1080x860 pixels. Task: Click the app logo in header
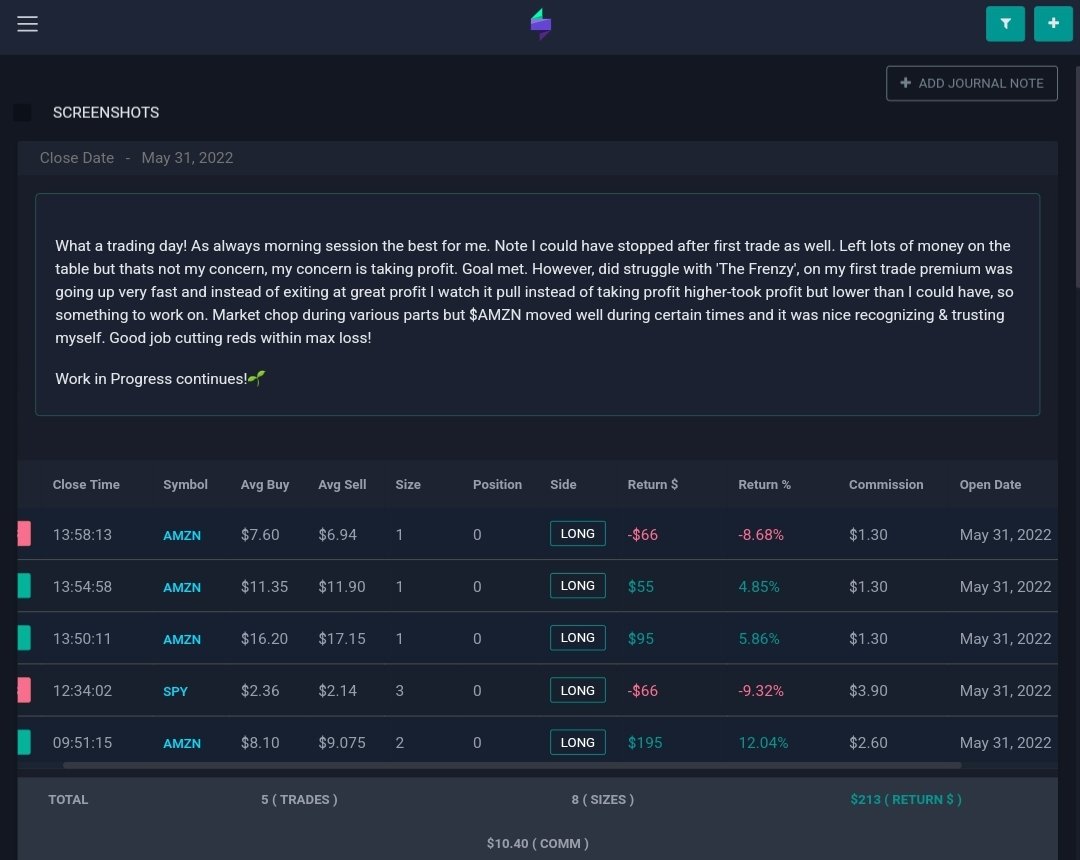541,24
